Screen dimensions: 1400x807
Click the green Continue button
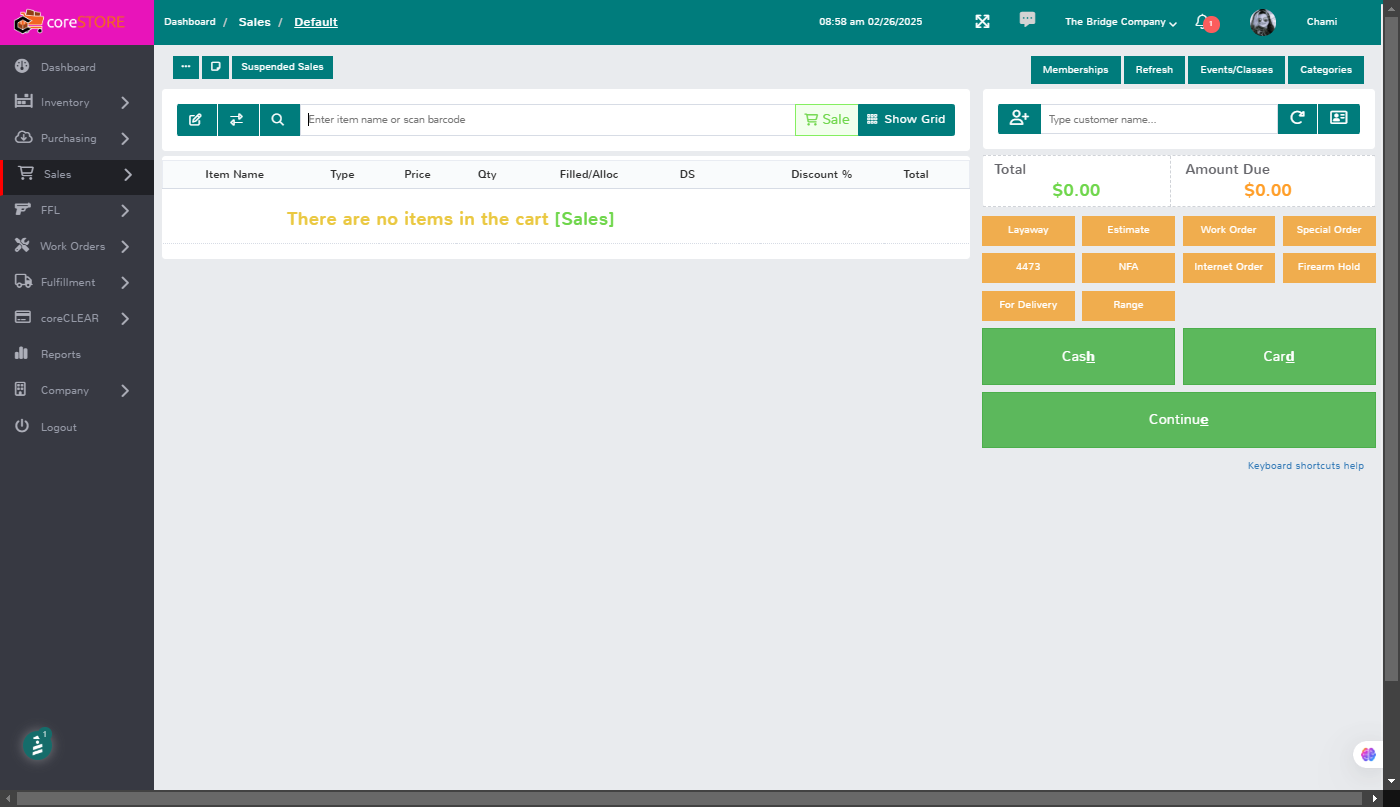1179,420
